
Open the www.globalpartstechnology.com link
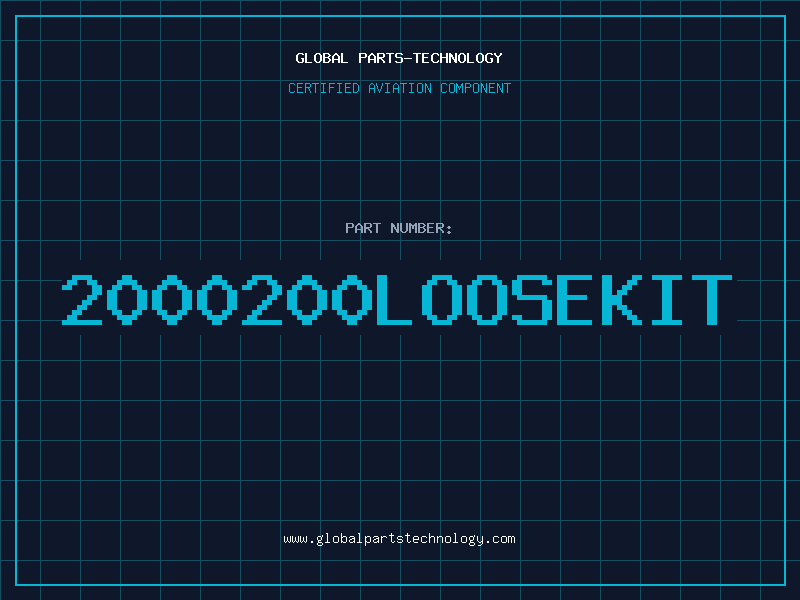pyautogui.click(x=399, y=539)
